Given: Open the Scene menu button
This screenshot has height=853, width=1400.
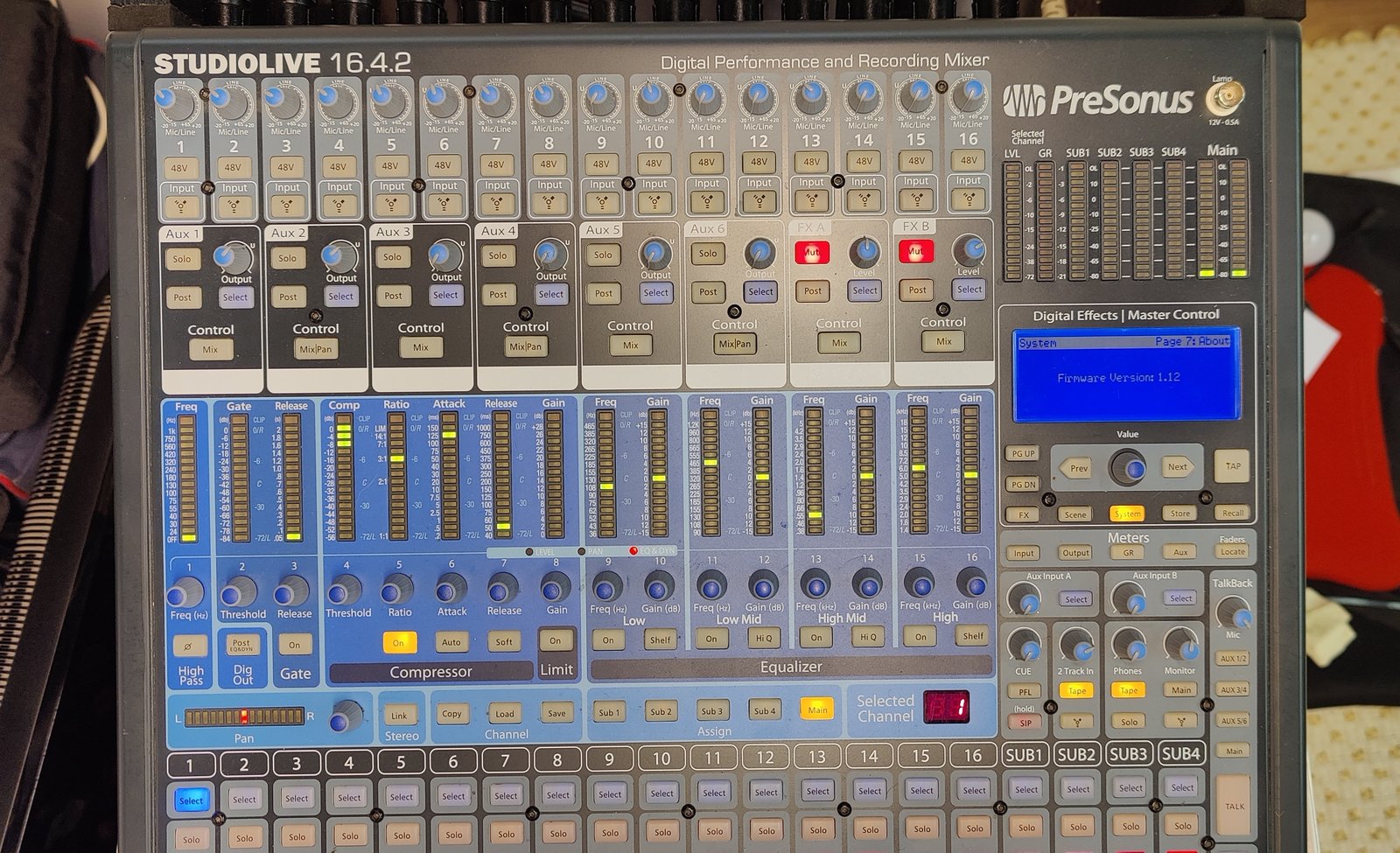Looking at the screenshot, I should pyautogui.click(x=1075, y=514).
